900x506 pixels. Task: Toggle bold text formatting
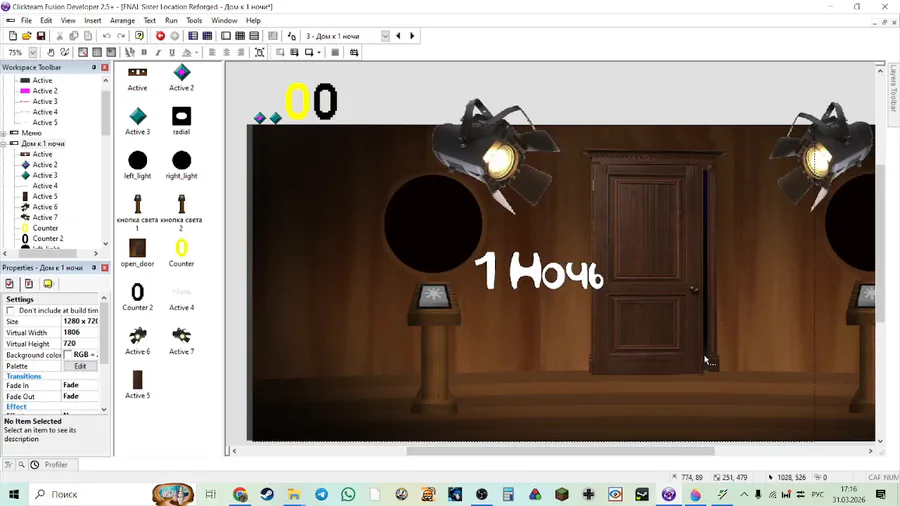click(144, 52)
